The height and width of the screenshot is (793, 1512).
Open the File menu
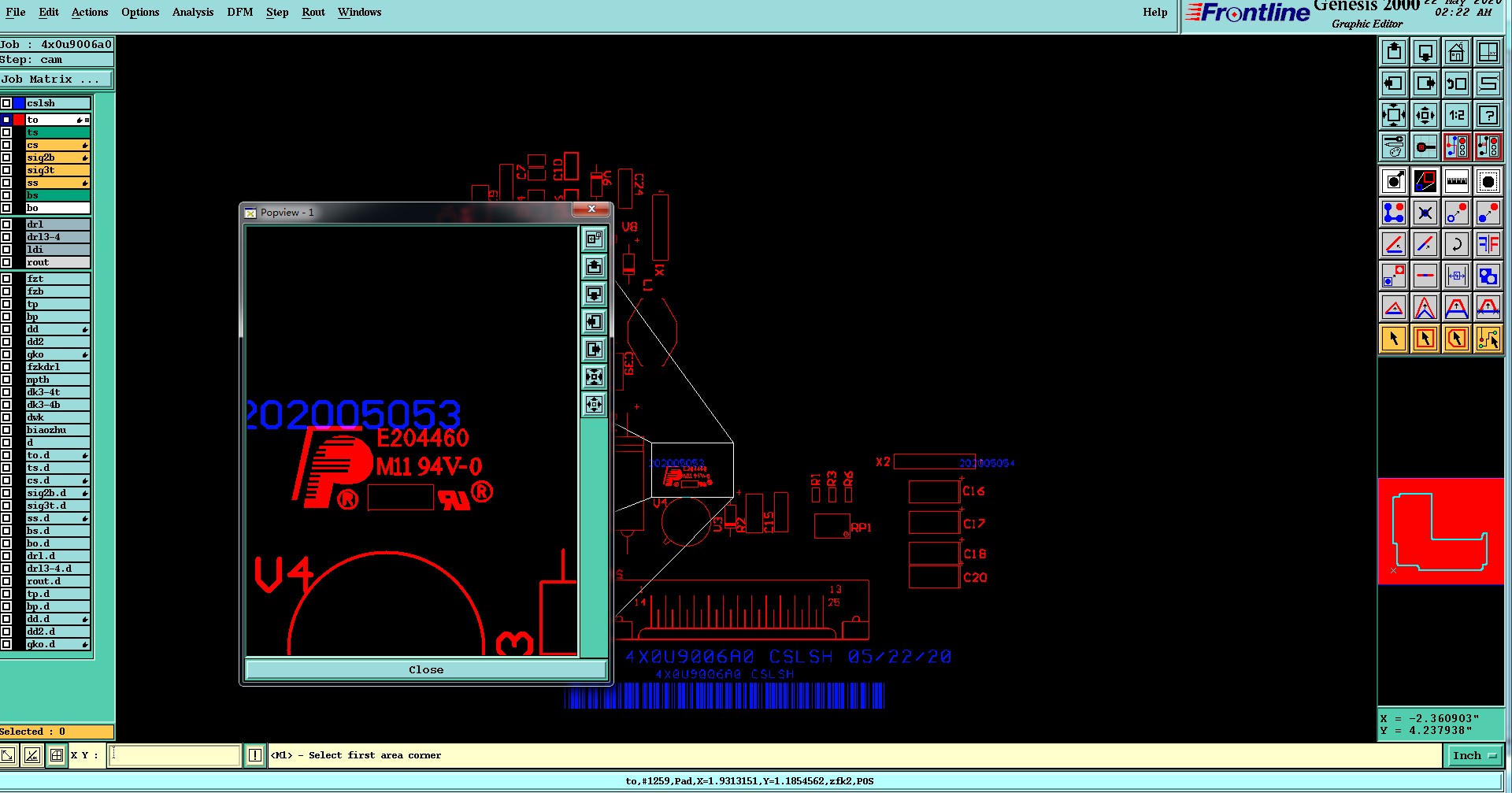click(15, 12)
